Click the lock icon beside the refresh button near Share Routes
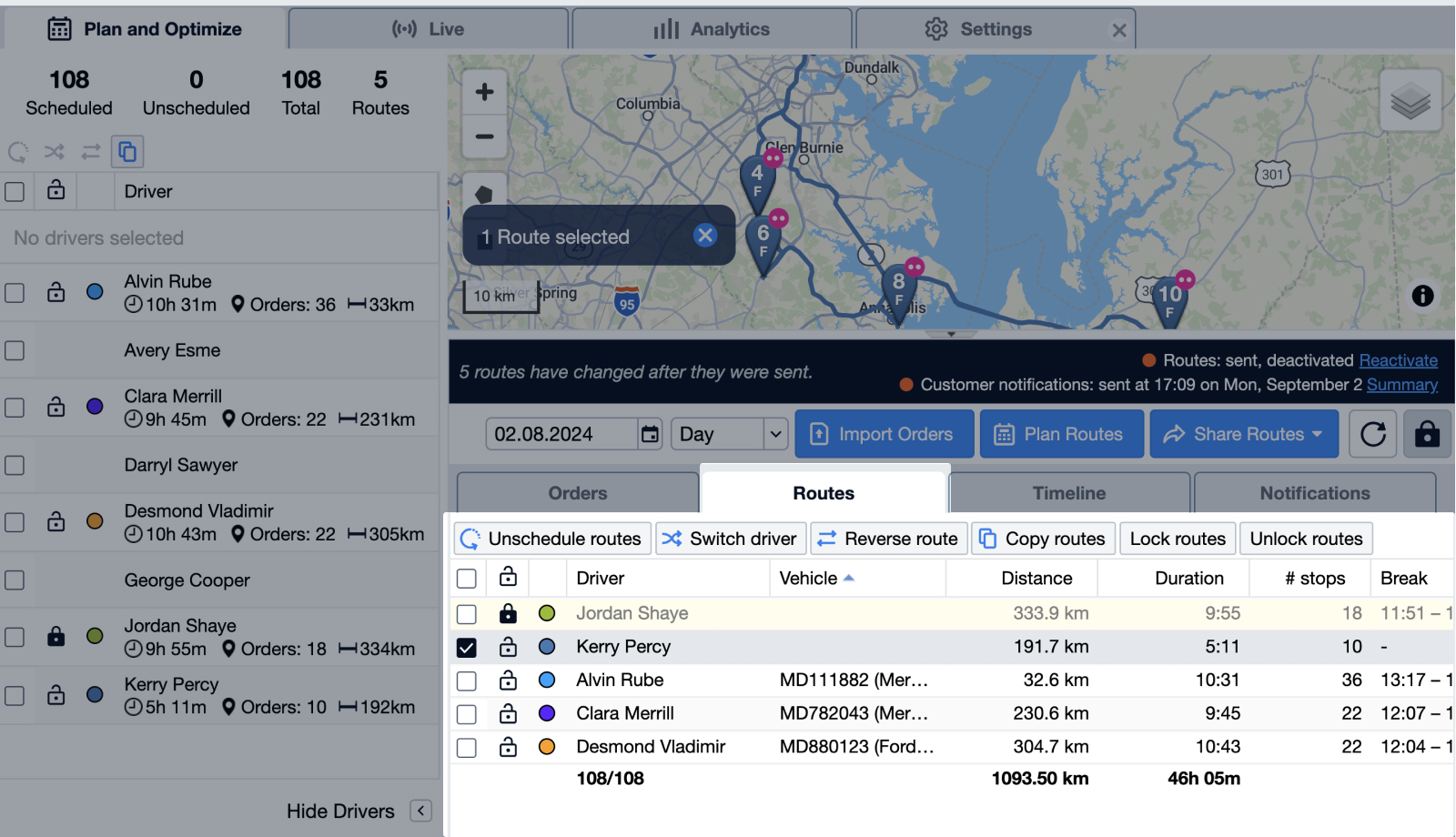This screenshot has height=837, width=1456. 1426,434
